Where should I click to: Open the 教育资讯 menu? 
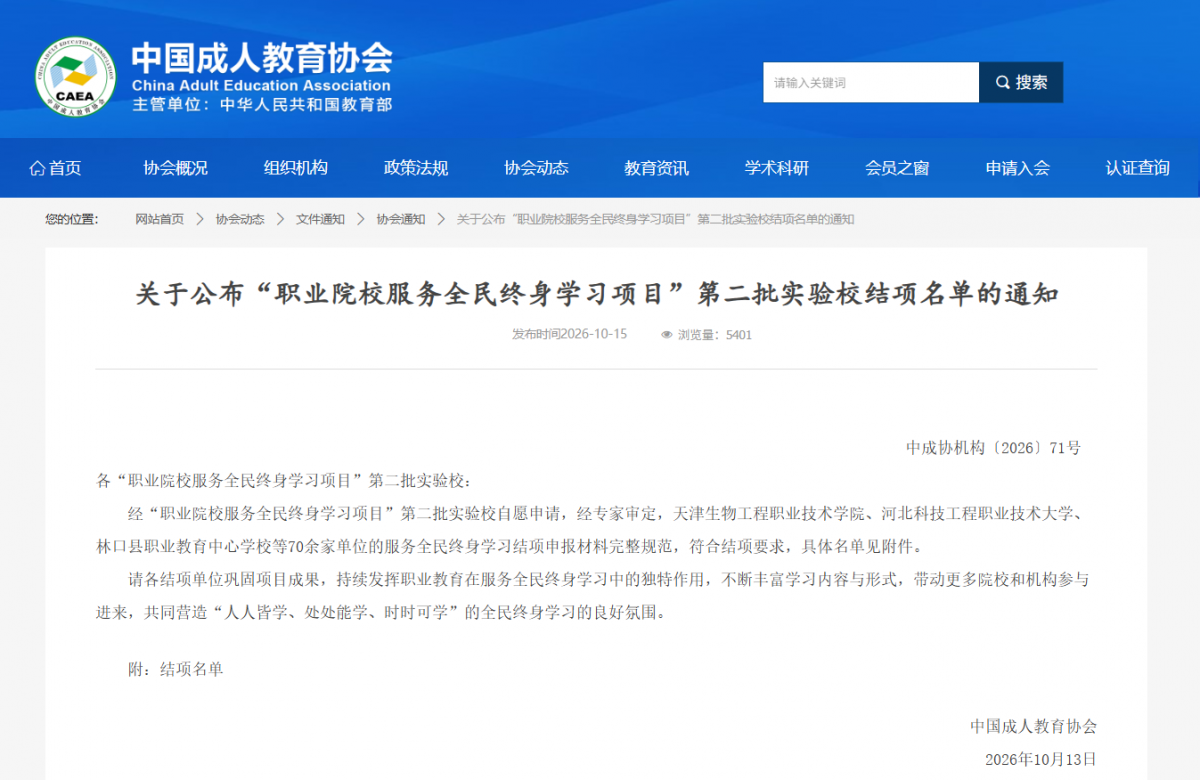point(657,168)
